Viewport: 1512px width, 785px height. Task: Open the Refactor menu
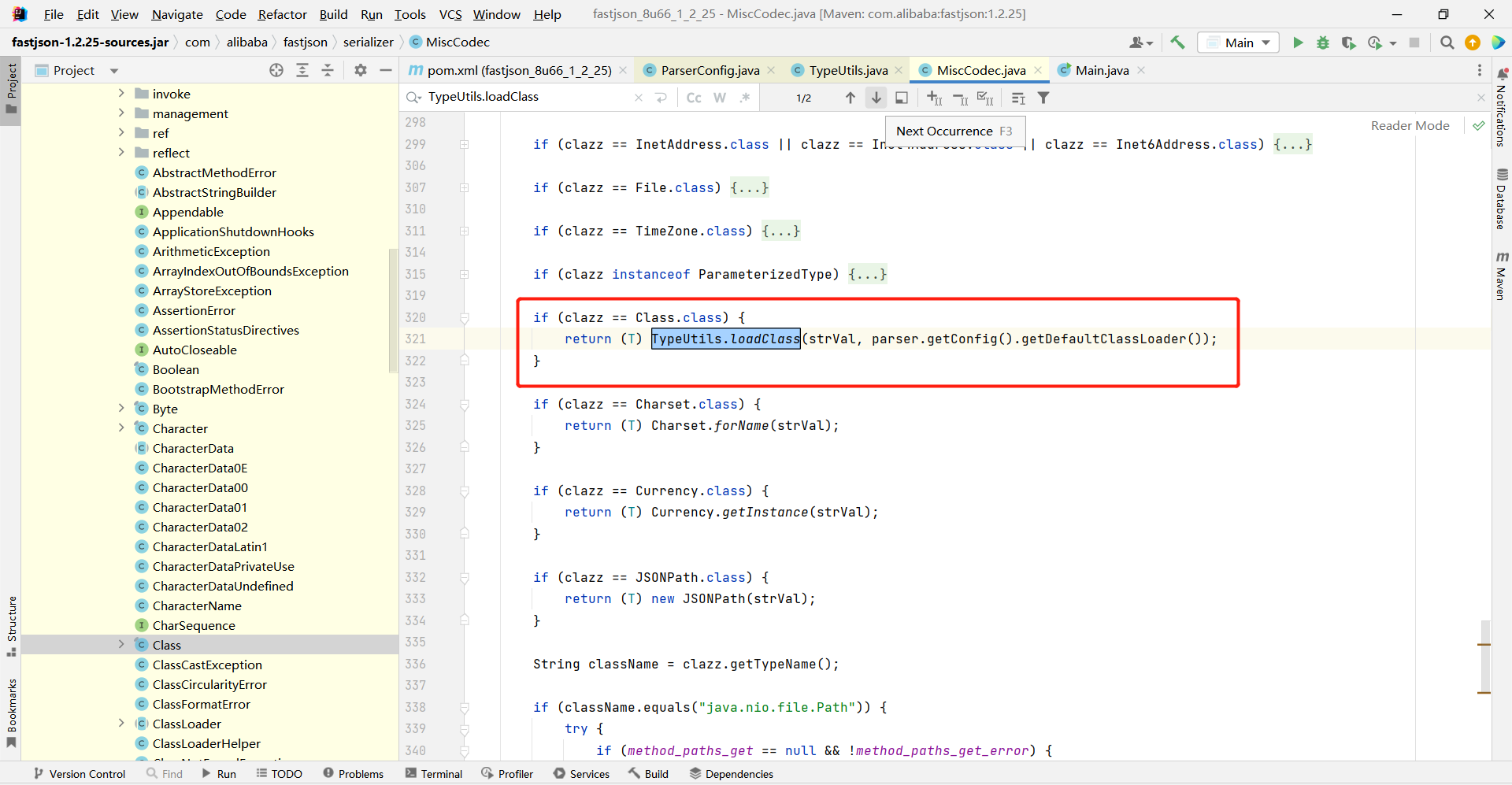282,14
